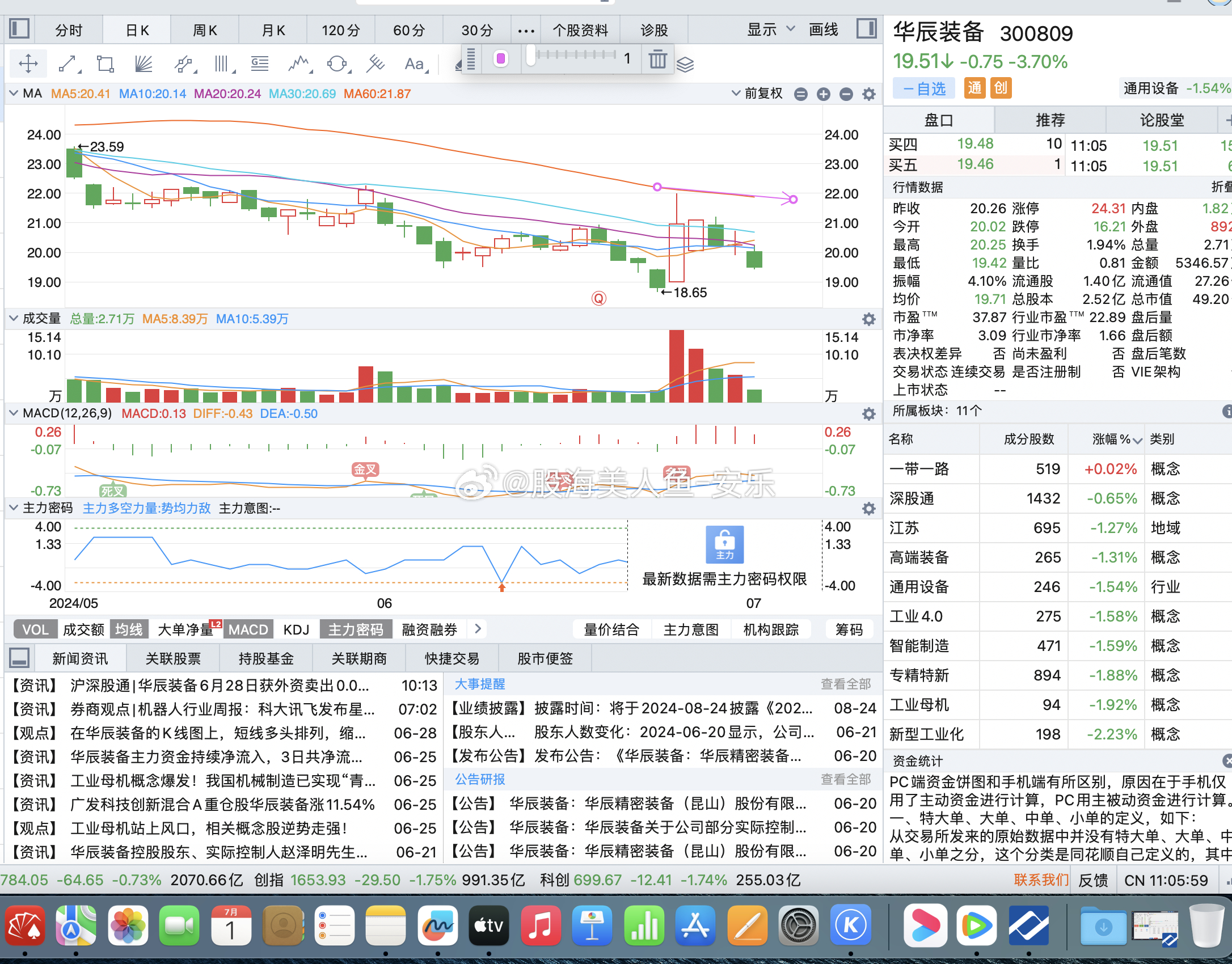Collapse the 成交量 volume panel chevron
Image resolution: width=1232 pixels, height=964 pixels.
(x=14, y=319)
